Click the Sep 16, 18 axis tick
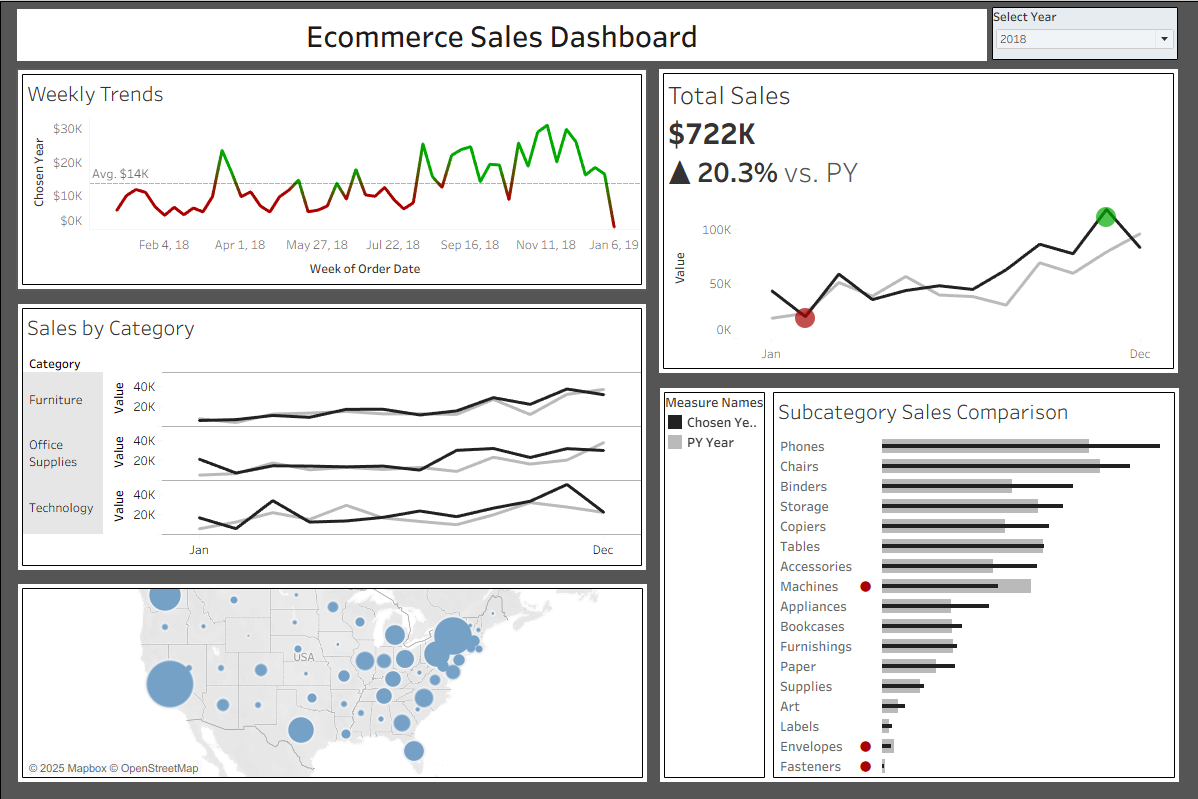Image resolution: width=1198 pixels, height=799 pixels. (x=469, y=245)
